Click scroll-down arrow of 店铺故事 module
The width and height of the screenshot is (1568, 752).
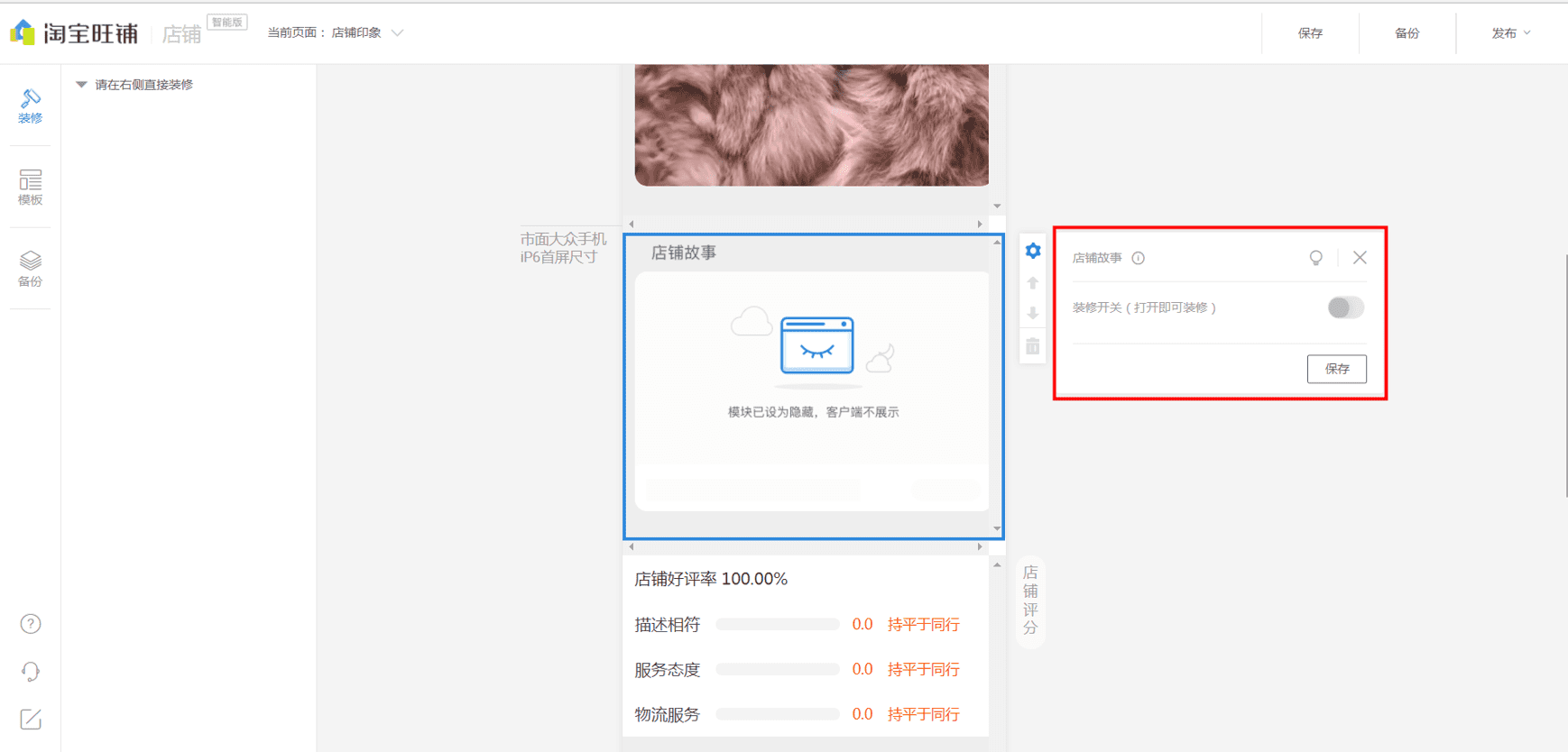coord(997,528)
